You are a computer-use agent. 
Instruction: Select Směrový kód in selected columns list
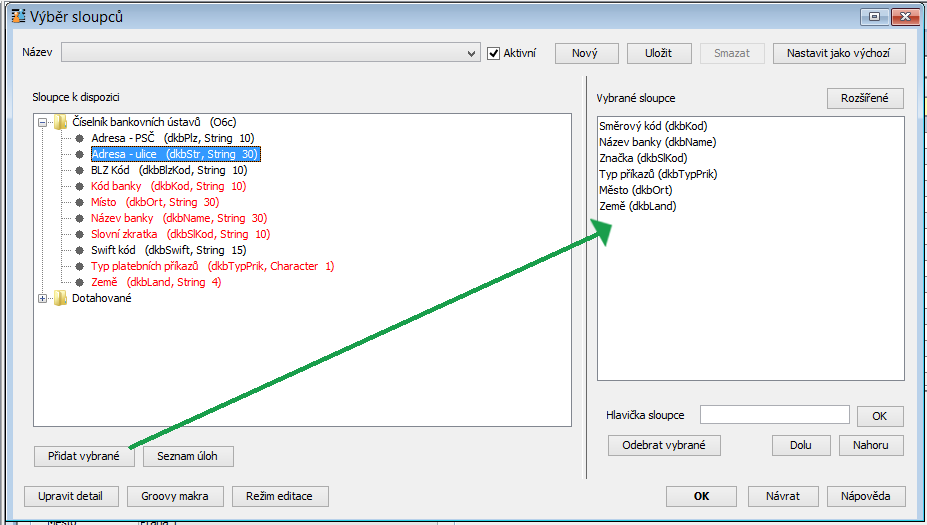coord(652,126)
